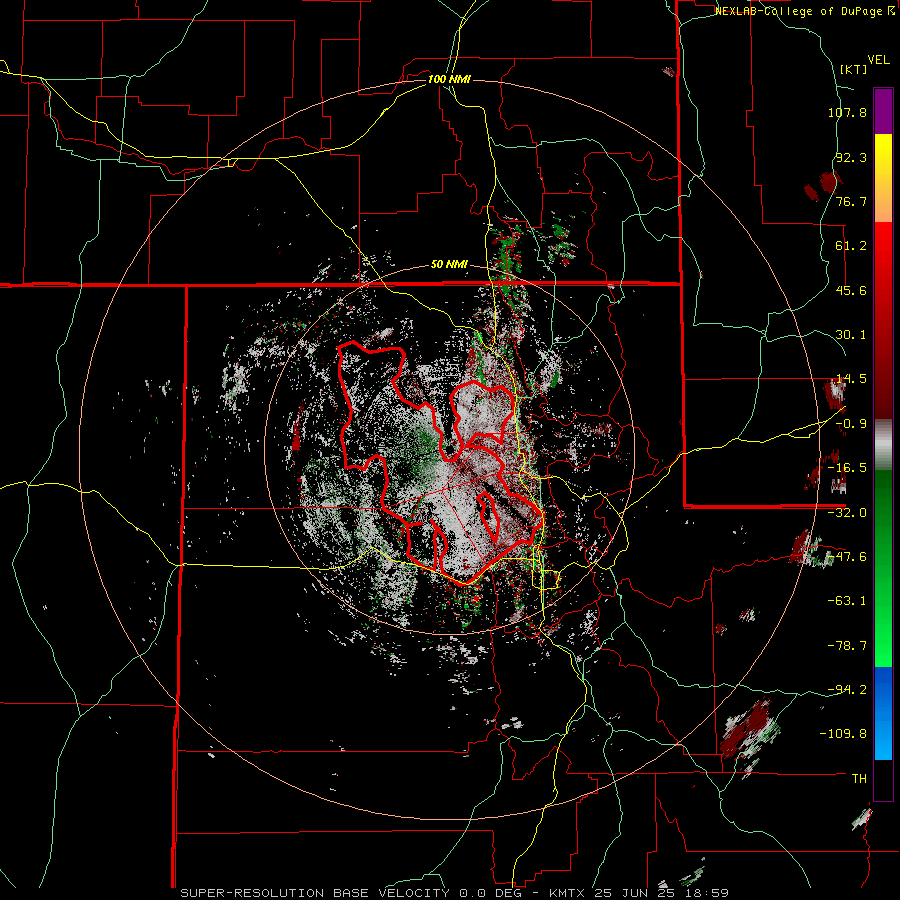This screenshot has width=900, height=900.
Task: Click the 30.1 legend value
Action: [851, 335]
